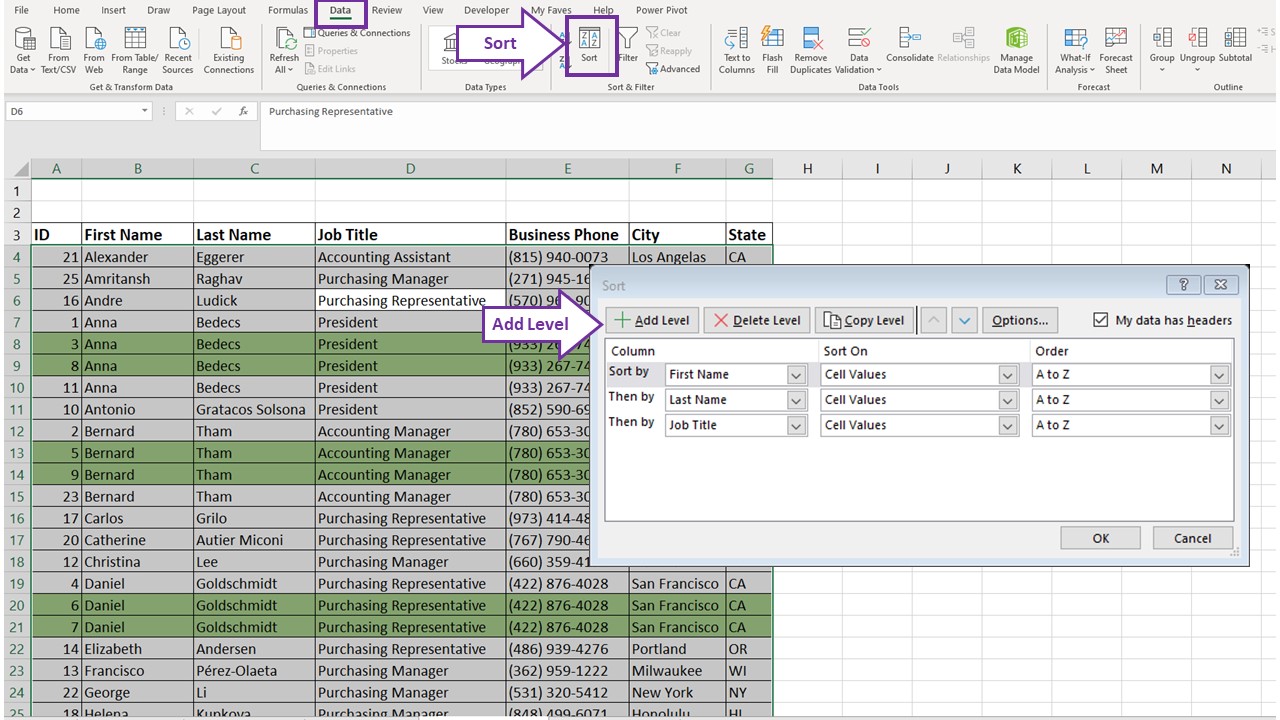The height and width of the screenshot is (720, 1280).
Task: Move sort level down arrow
Action: tap(964, 320)
